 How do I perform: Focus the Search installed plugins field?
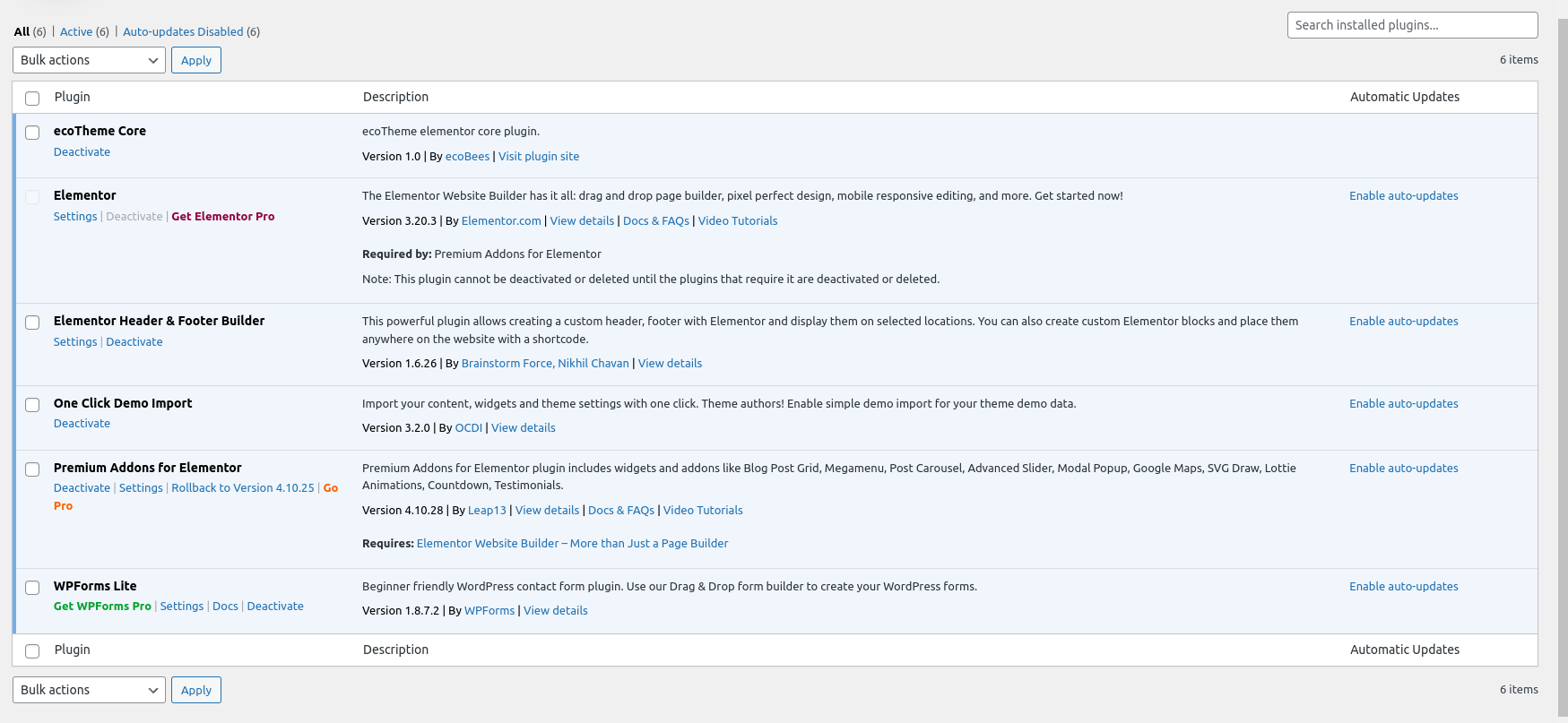1412,25
